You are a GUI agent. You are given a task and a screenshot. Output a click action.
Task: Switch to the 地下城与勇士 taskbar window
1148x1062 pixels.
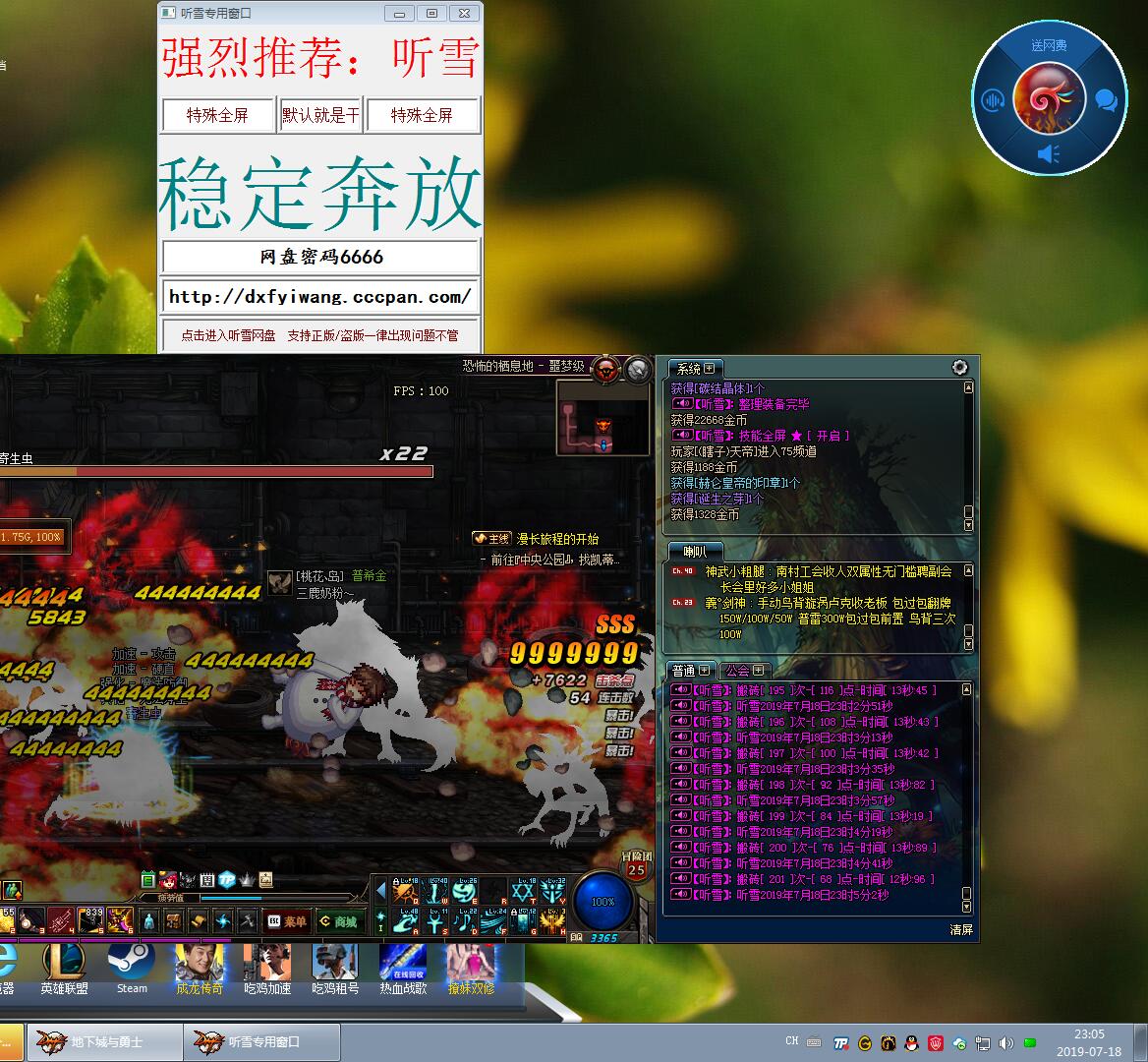tap(105, 1041)
